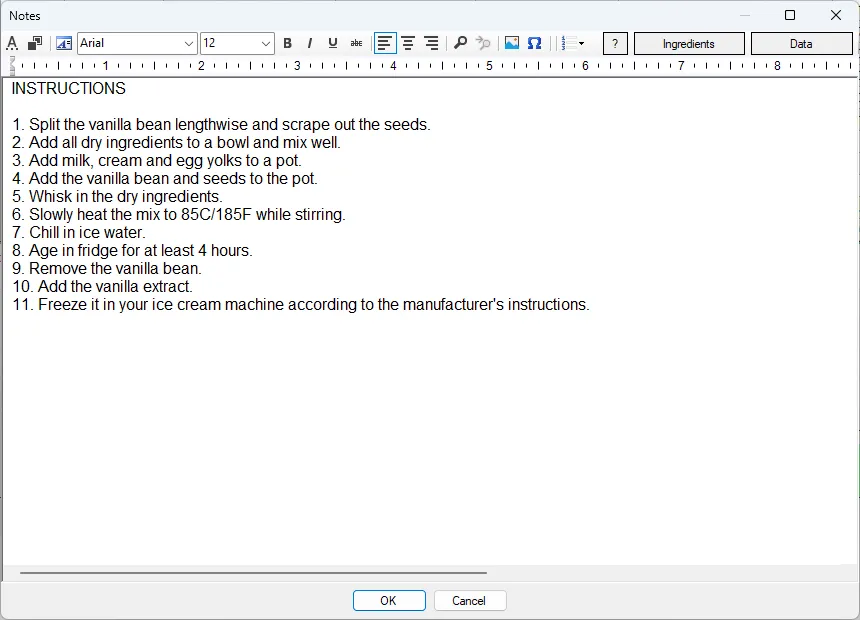Click the background color squares icon
The image size is (860, 620).
coord(35,43)
